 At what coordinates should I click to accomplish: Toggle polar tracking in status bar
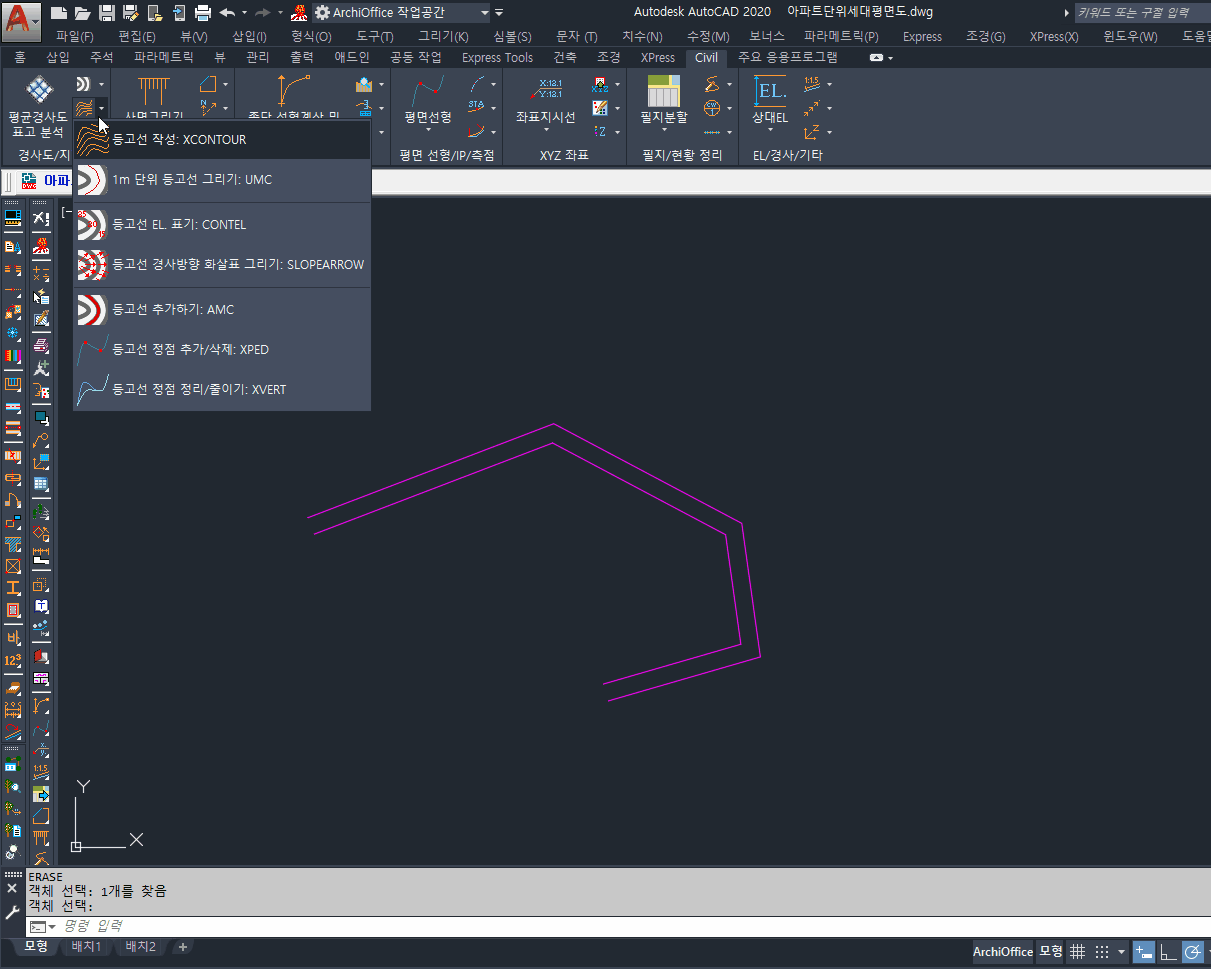pyautogui.click(x=1192, y=951)
